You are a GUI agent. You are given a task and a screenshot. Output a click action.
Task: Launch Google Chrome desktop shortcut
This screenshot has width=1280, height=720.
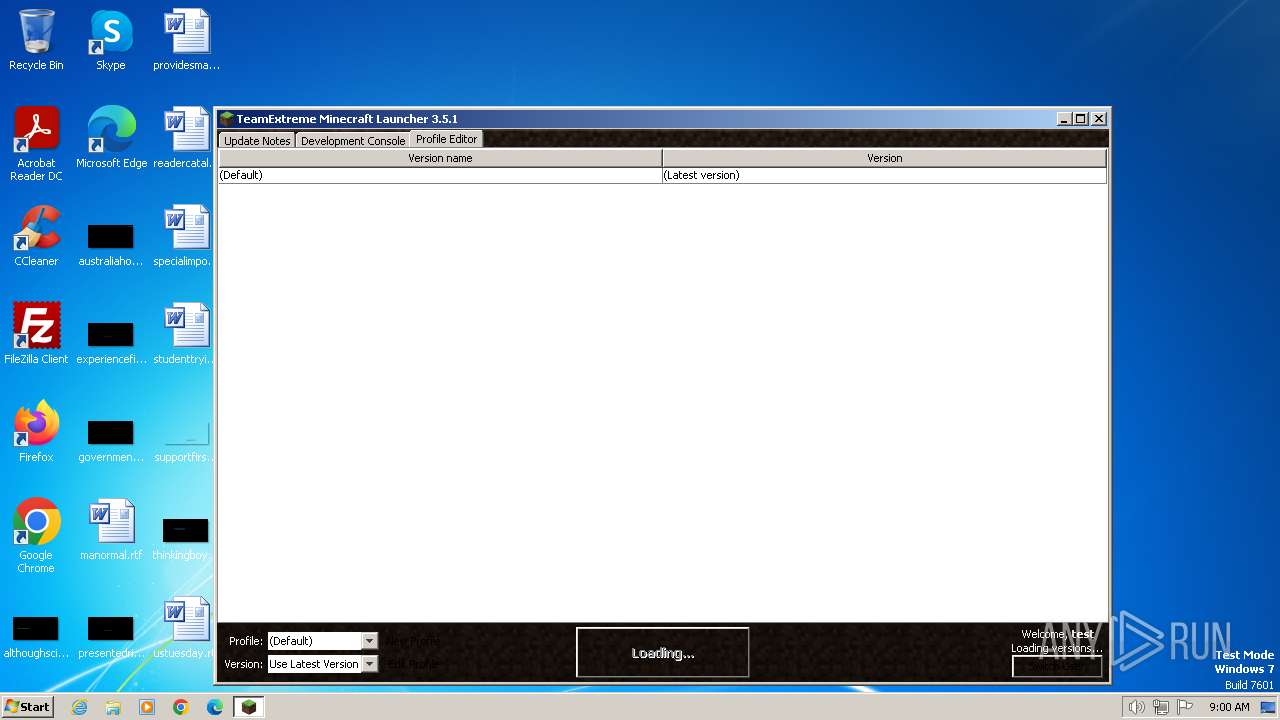[36, 535]
